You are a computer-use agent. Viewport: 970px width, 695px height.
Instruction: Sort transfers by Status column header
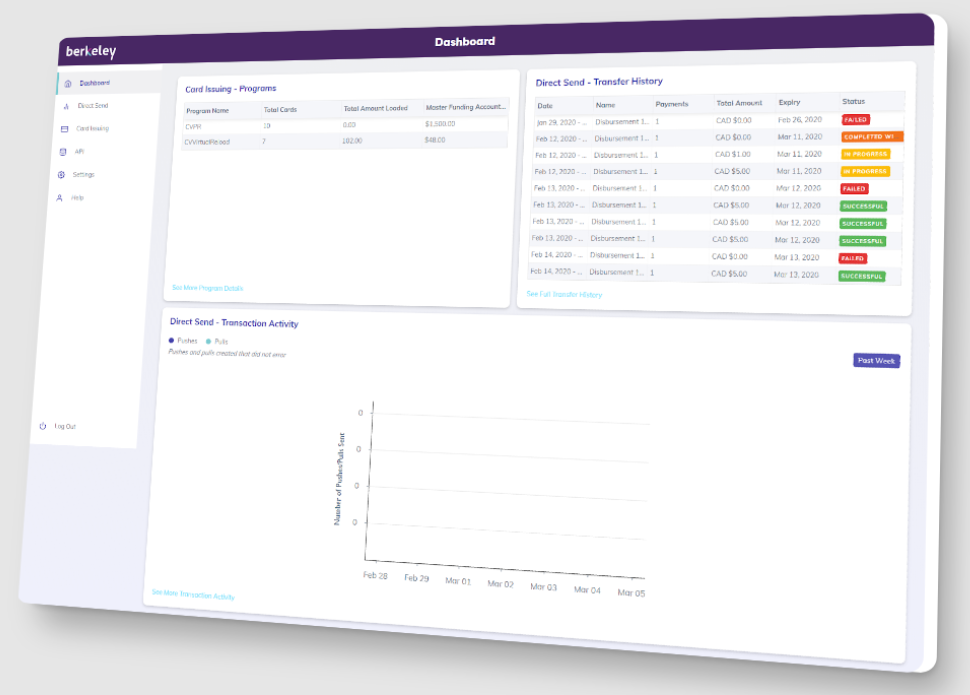854,101
